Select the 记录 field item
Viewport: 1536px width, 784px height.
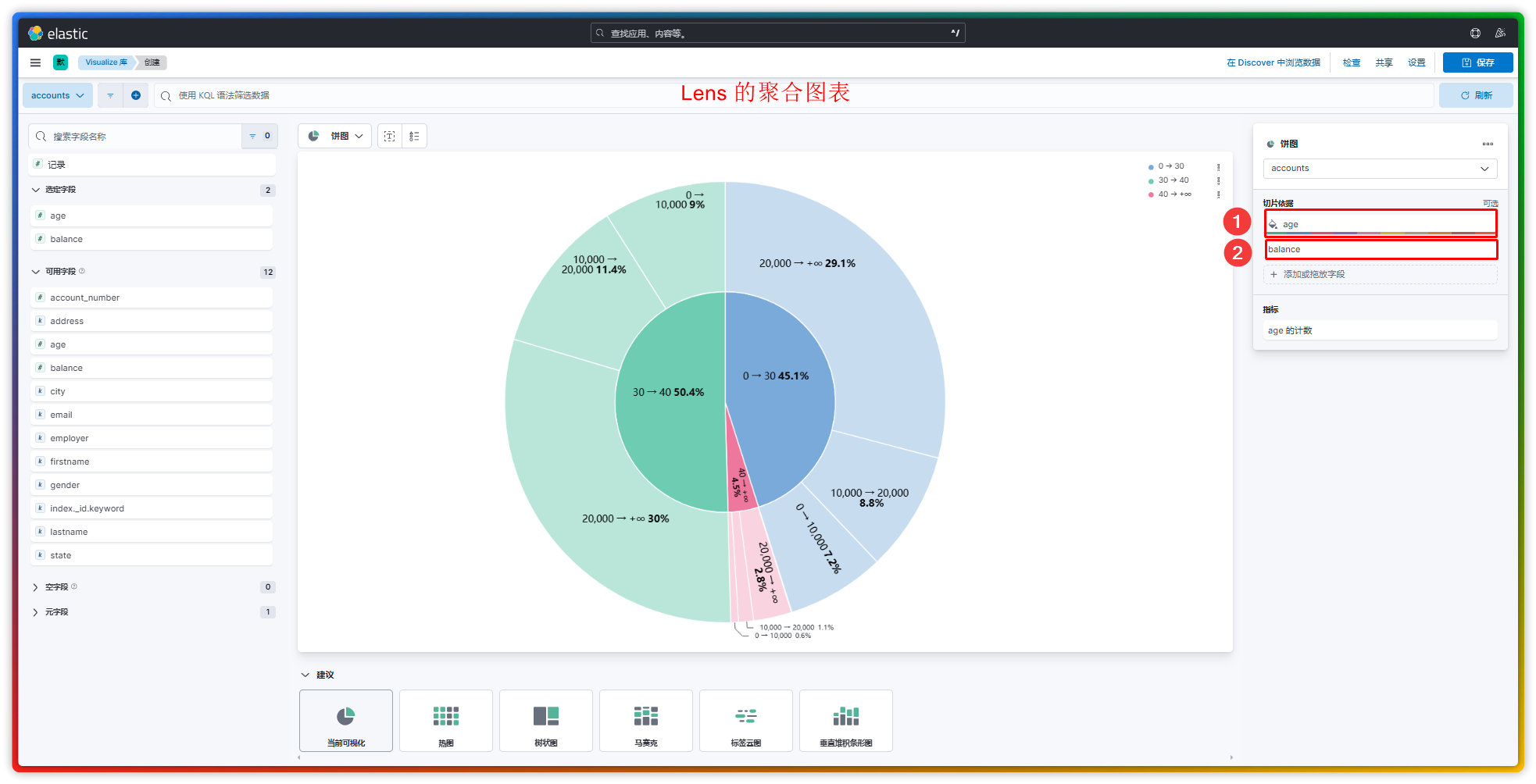point(152,165)
